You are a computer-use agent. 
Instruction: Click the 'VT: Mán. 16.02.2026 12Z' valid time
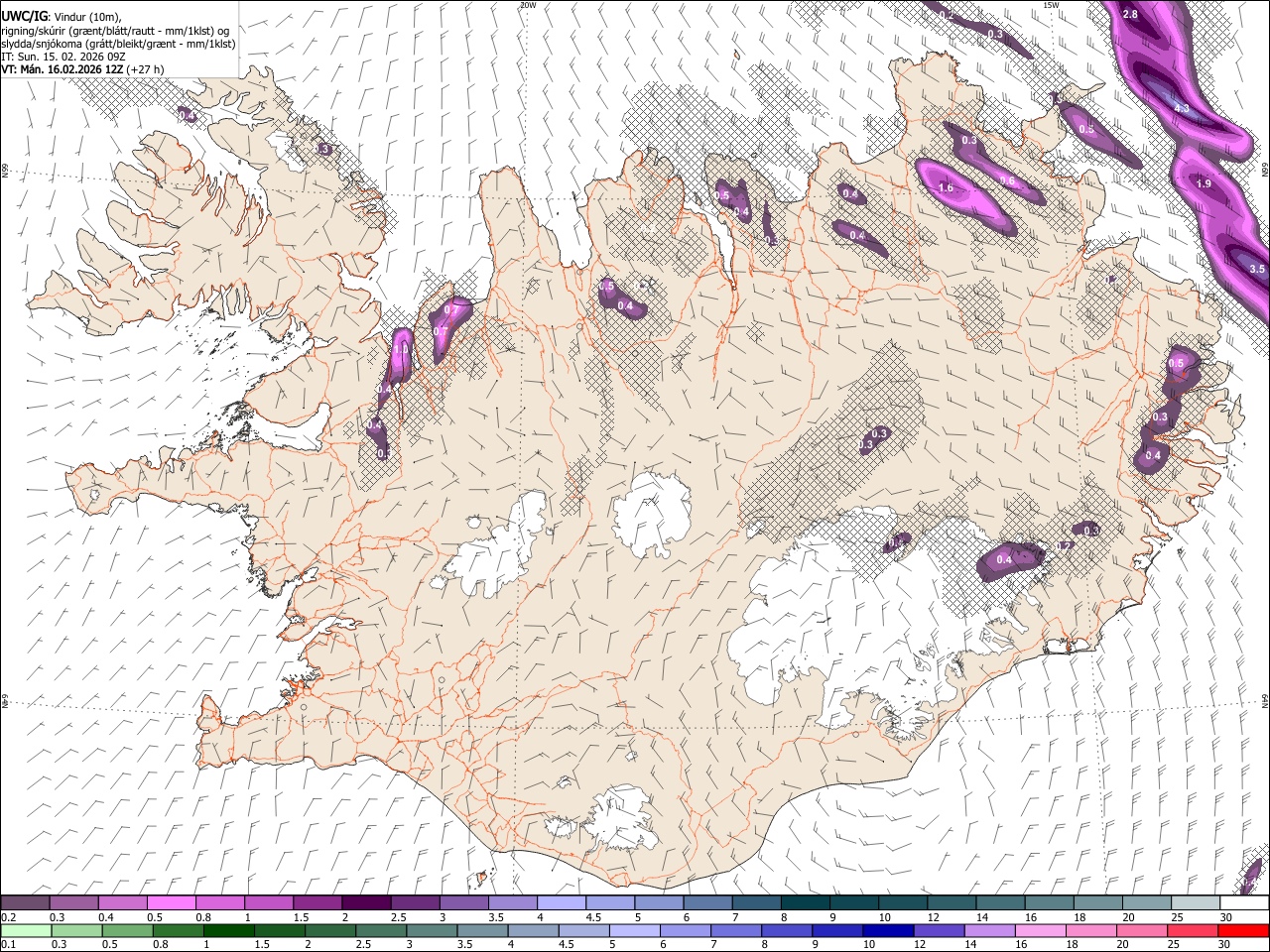coord(62,69)
